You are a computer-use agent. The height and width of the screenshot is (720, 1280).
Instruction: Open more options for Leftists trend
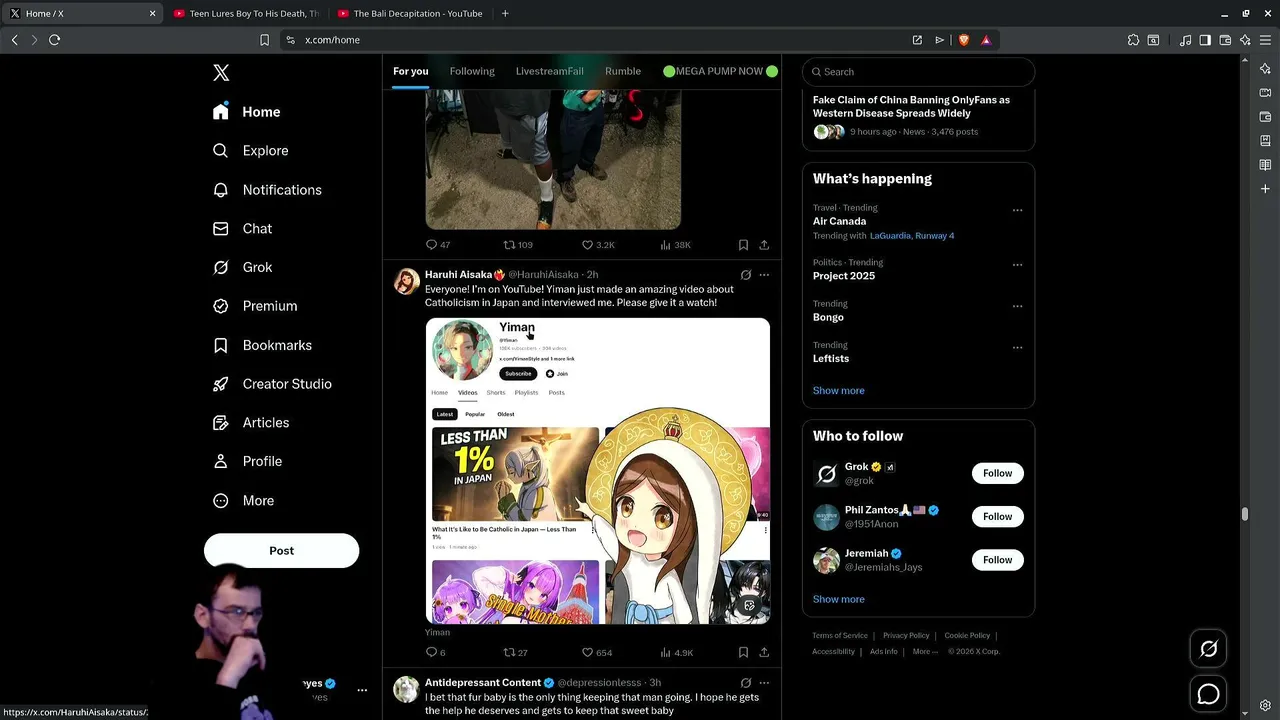[1017, 347]
